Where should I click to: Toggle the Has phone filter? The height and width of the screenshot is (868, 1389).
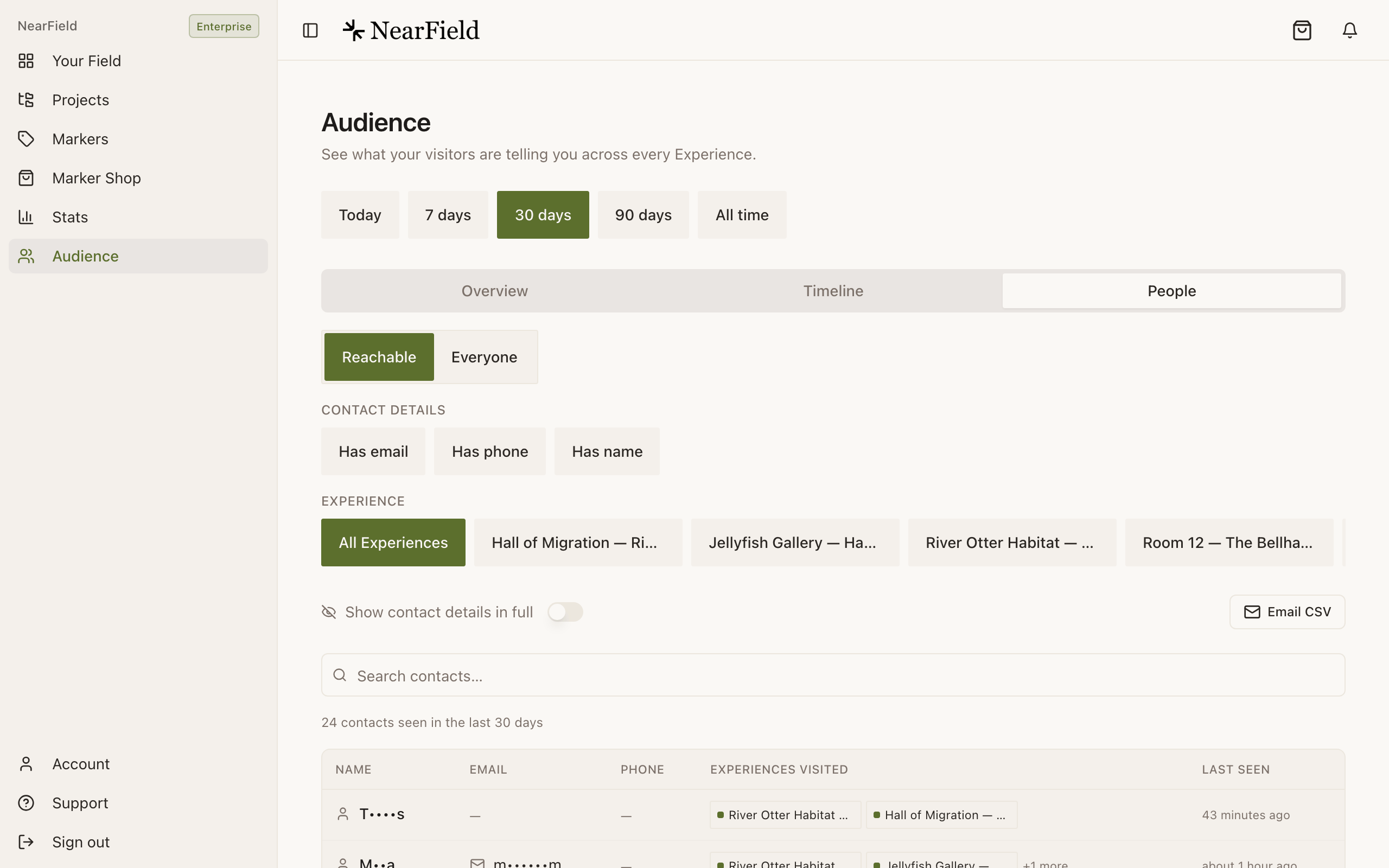coord(490,451)
